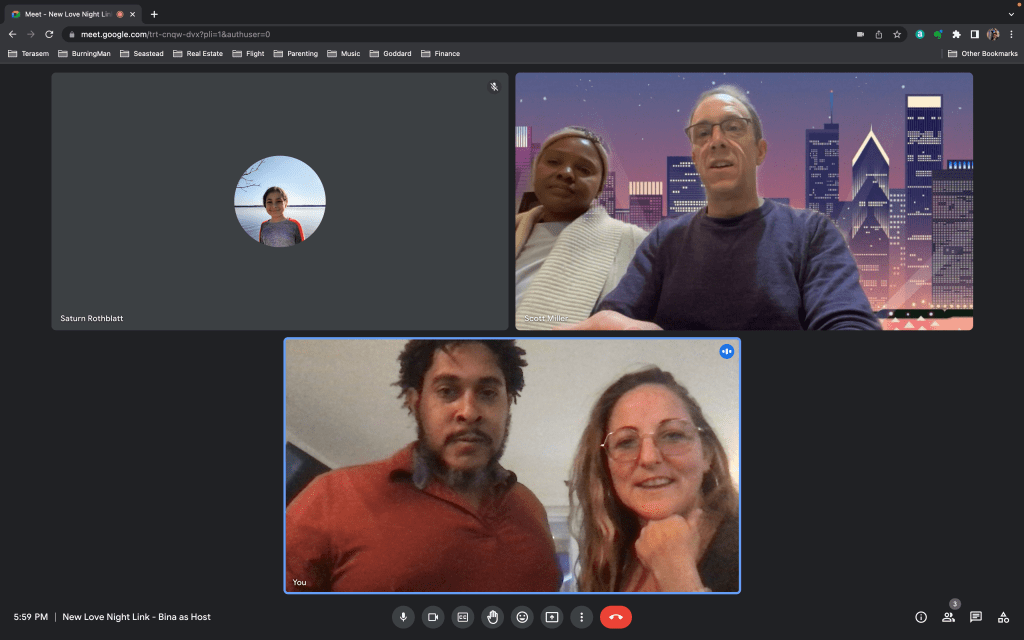Image resolution: width=1024 pixels, height=640 pixels.
Task: Toggle closed captions on
Action: [462, 617]
